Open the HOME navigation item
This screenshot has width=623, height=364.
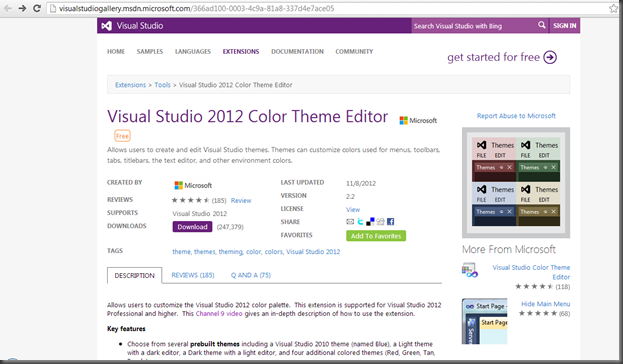click(116, 52)
